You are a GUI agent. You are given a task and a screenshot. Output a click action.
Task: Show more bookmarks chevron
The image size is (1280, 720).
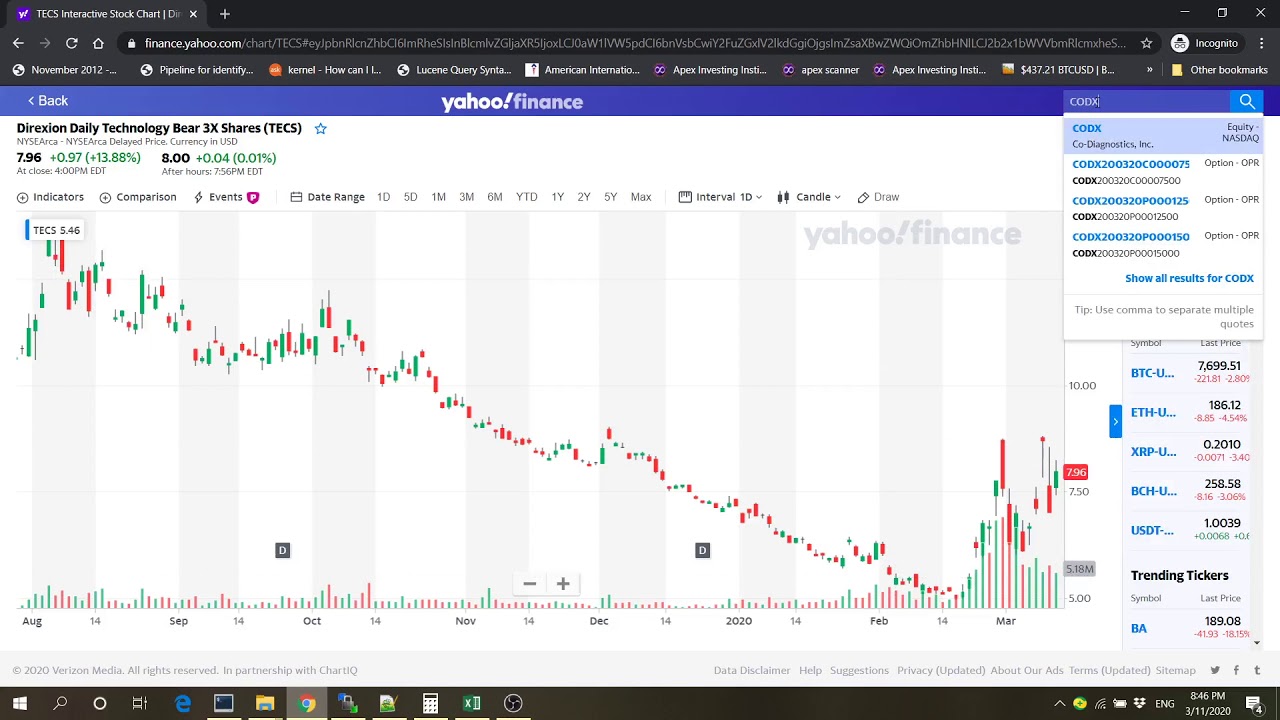pyautogui.click(x=1149, y=70)
